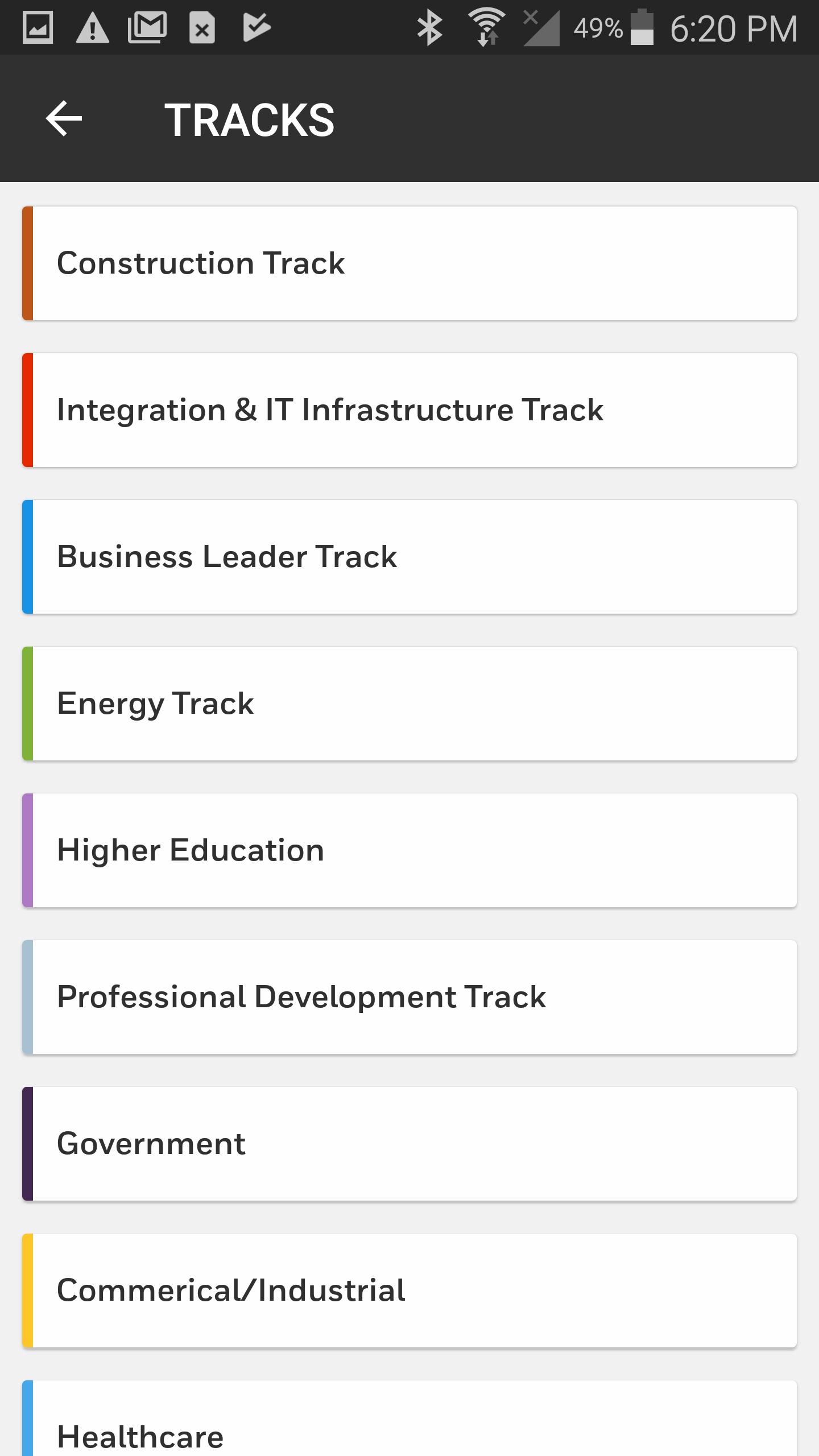The width and height of the screenshot is (819, 1456).
Task: Tap the Commerical/Industrial track
Action: pos(409,1290)
